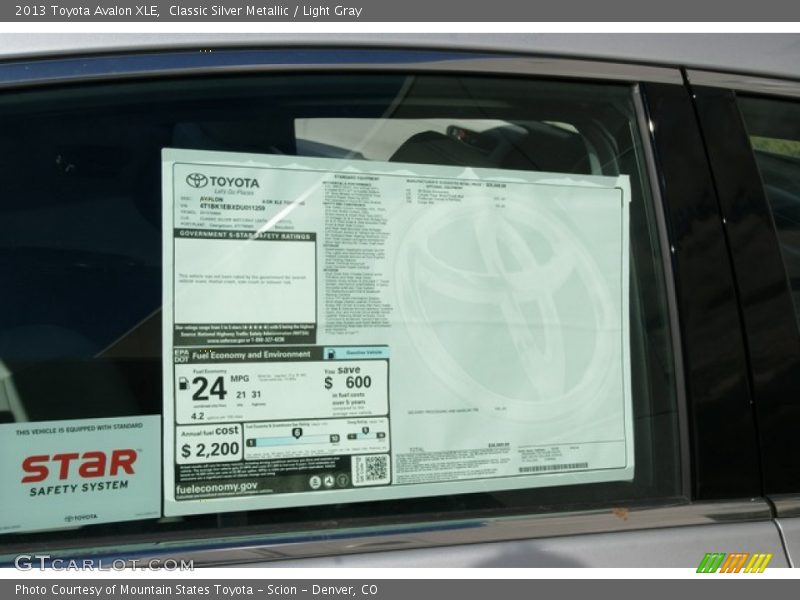
Task: Open the fueleconomy.gov link
Action: 213,489
